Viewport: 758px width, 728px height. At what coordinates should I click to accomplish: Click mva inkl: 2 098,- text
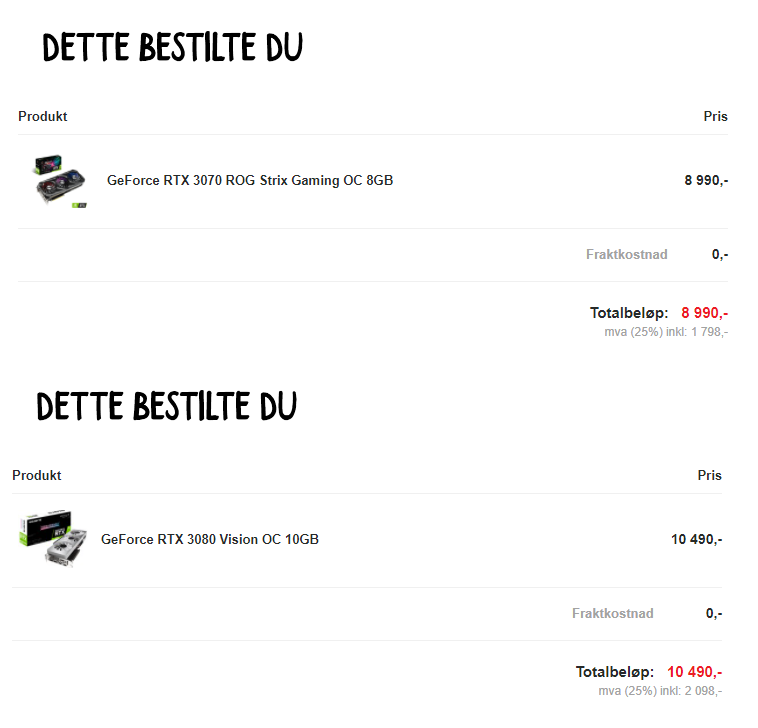[x=660, y=691]
